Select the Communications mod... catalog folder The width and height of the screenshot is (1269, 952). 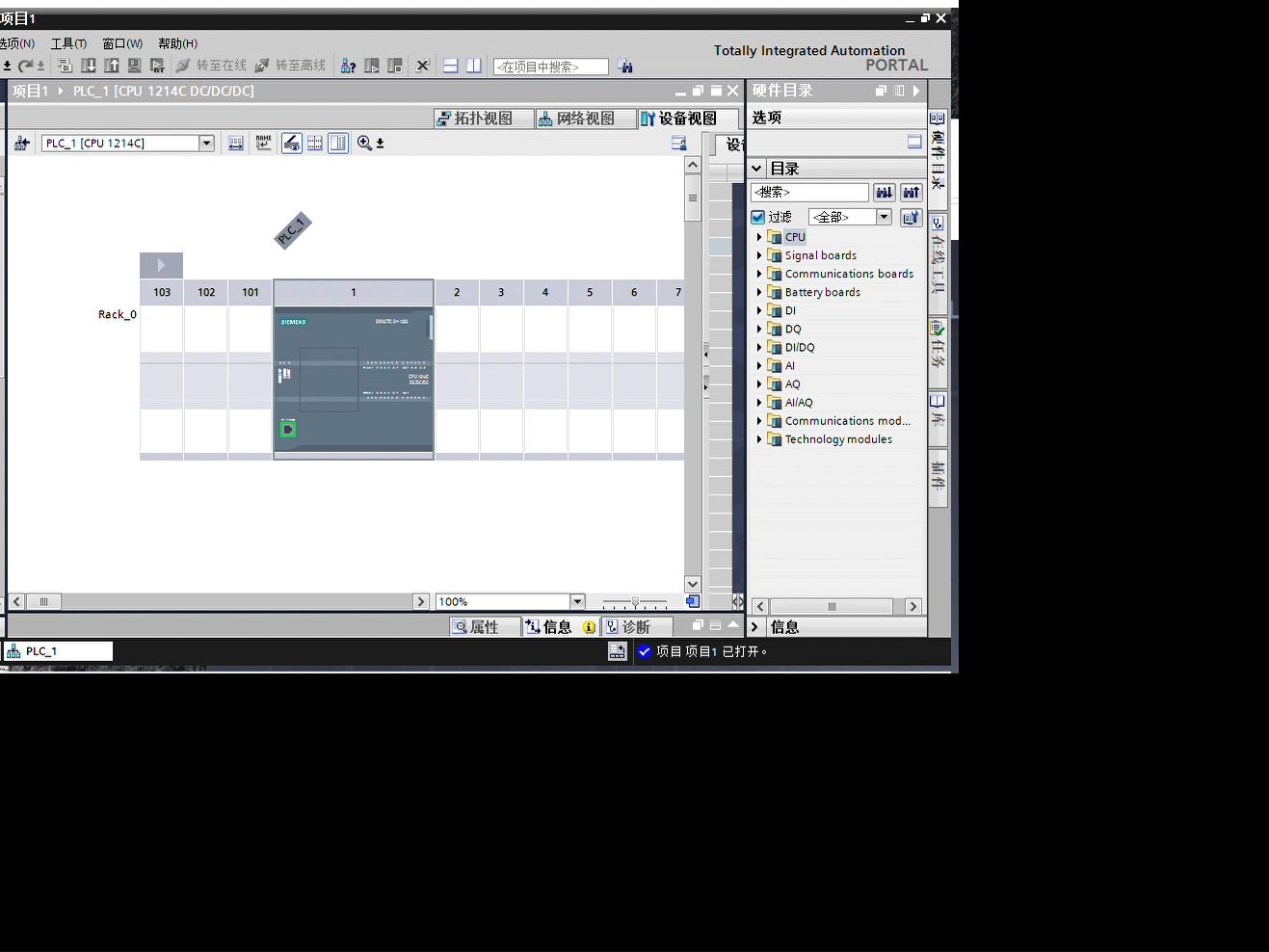847,421
